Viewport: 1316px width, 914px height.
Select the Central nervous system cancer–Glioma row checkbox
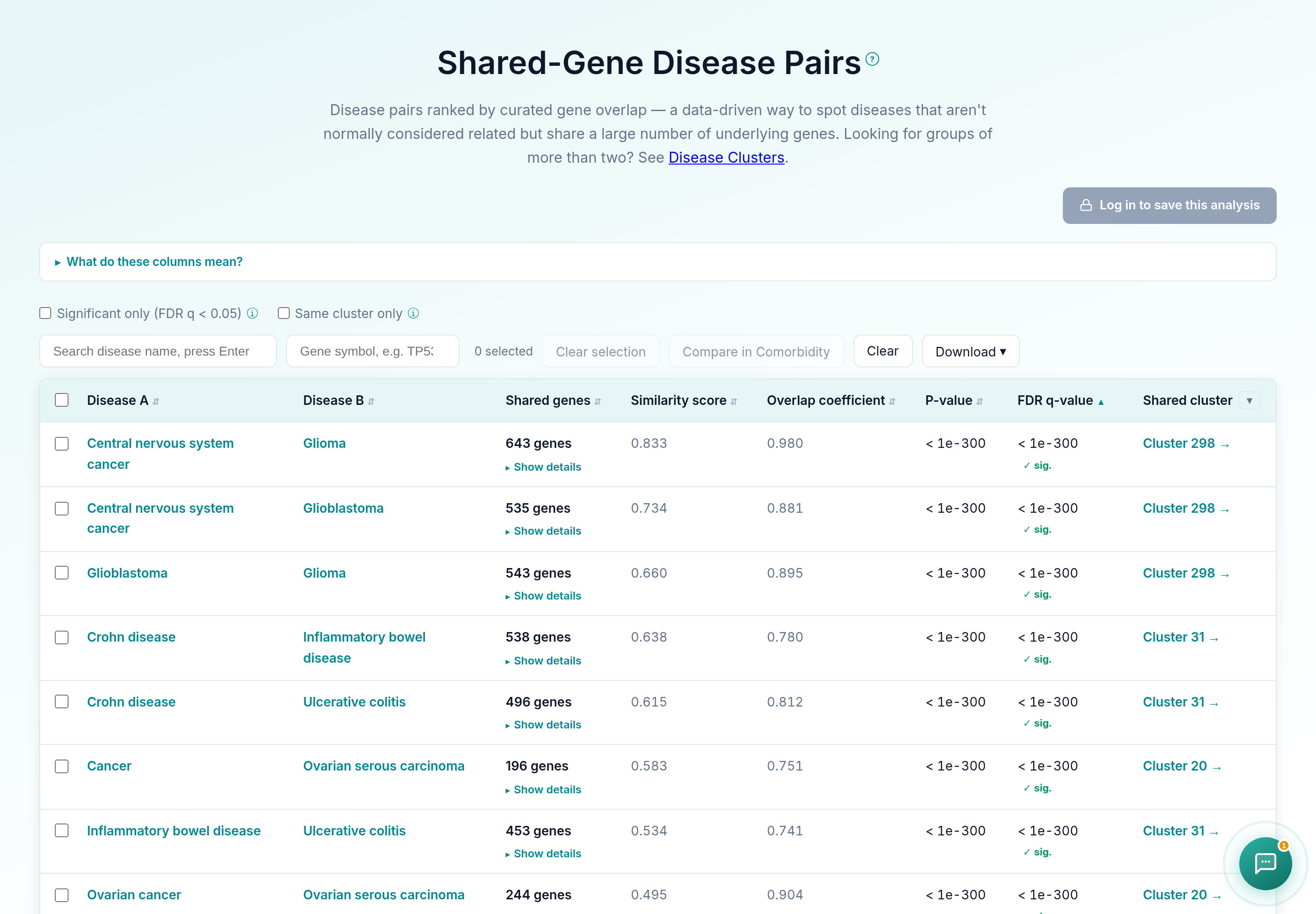62,444
